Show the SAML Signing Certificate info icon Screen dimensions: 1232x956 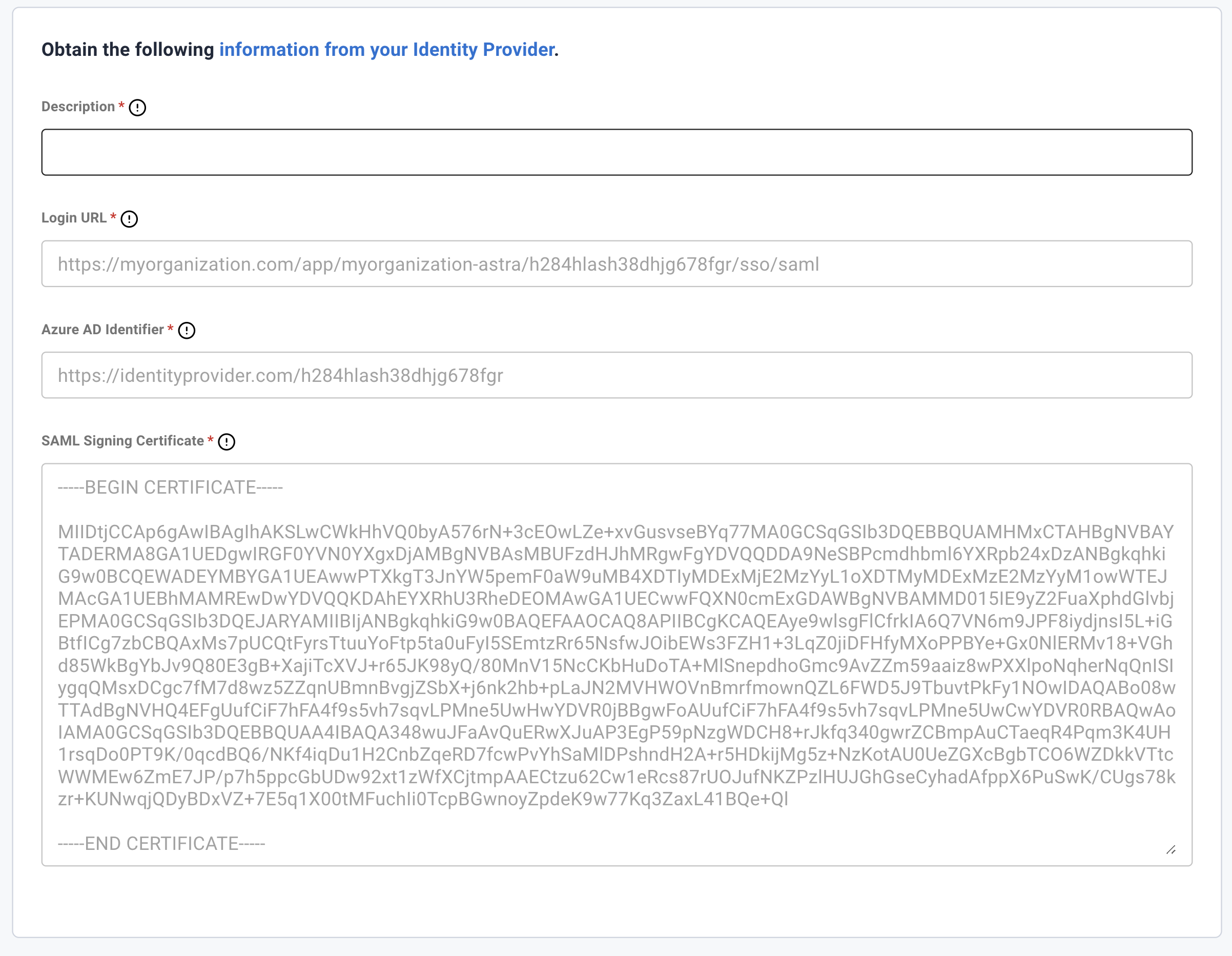(x=227, y=442)
